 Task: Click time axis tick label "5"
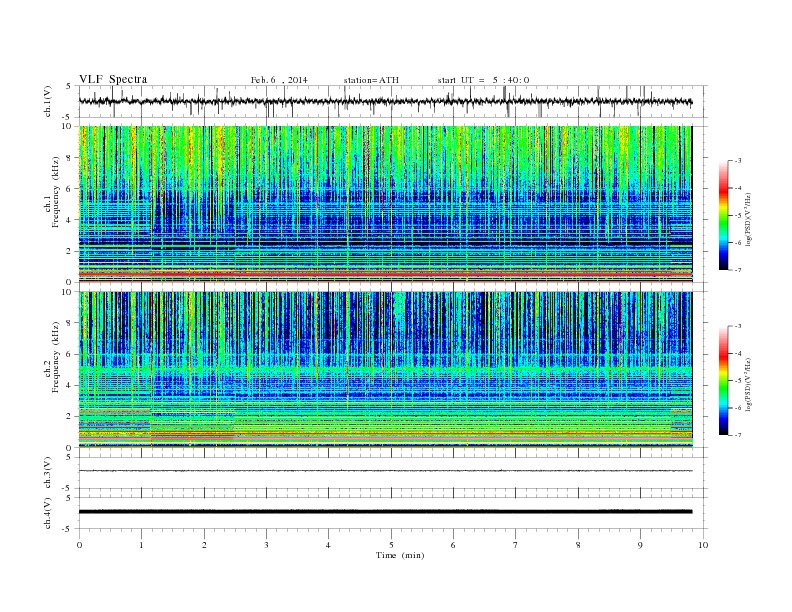391,545
